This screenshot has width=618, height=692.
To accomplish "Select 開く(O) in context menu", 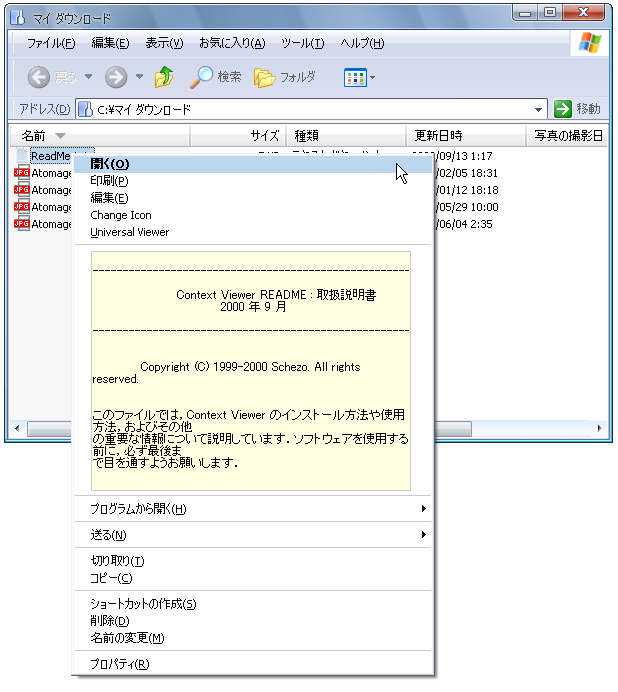I will [x=253, y=164].
